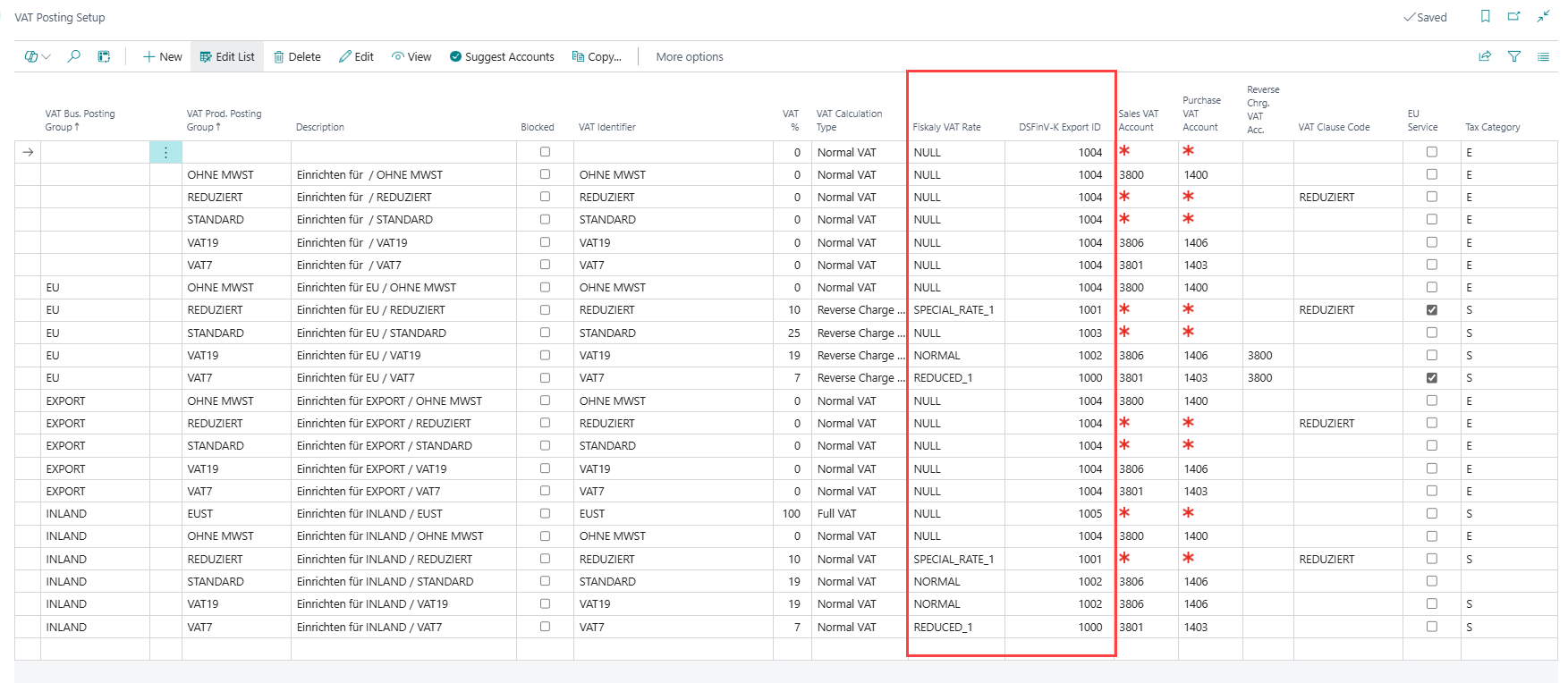Click Fiskaly VAT Rate cell for INLAND / EUST

pyautogui.click(x=955, y=514)
